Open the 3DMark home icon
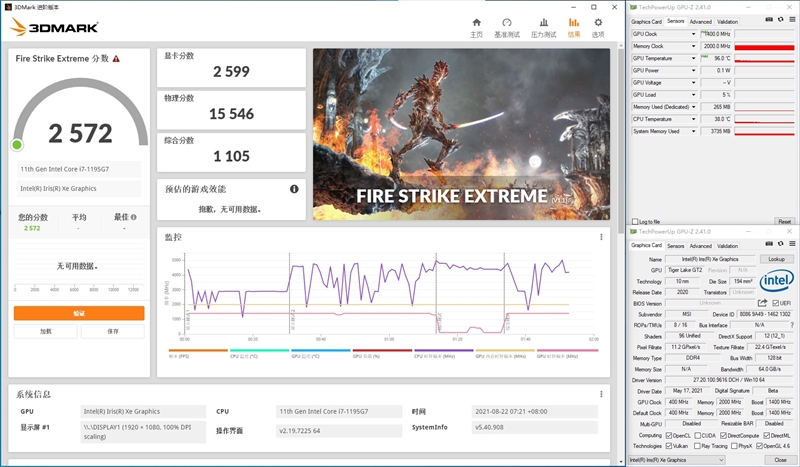This screenshot has width=800, height=467. tap(477, 22)
